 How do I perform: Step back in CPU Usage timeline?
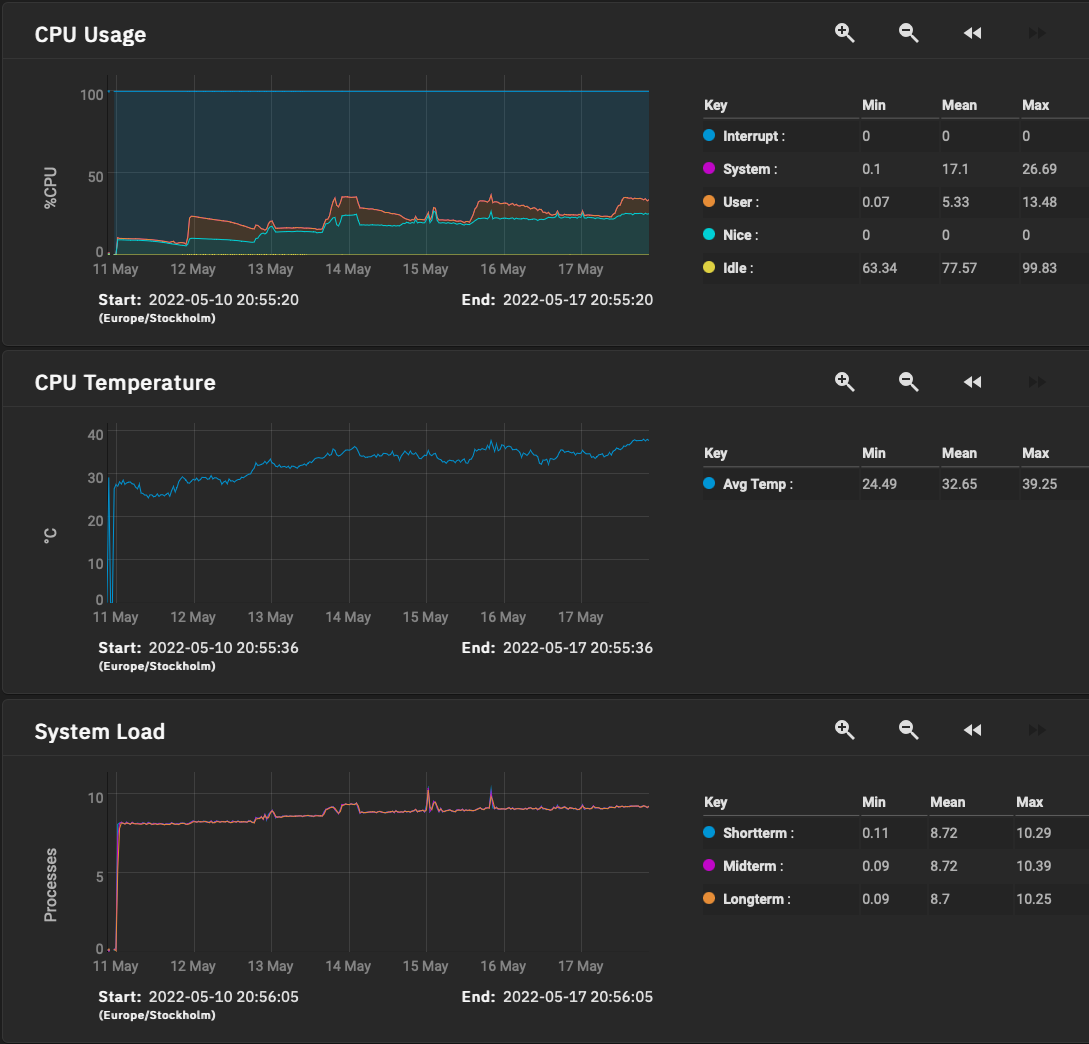(972, 33)
